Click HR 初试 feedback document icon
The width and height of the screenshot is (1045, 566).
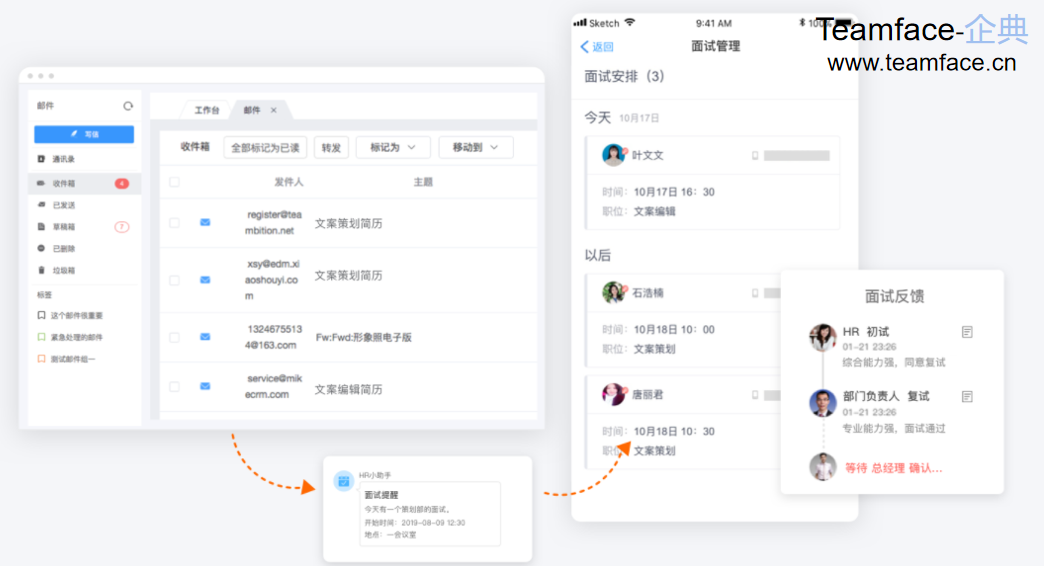tap(968, 332)
